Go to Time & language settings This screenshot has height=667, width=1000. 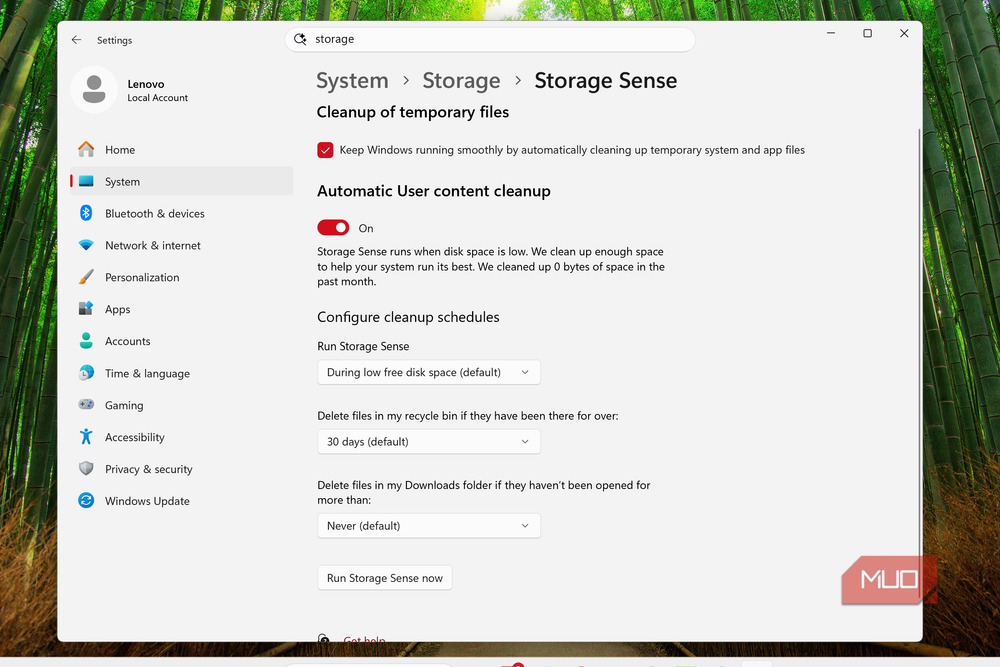coord(182,373)
